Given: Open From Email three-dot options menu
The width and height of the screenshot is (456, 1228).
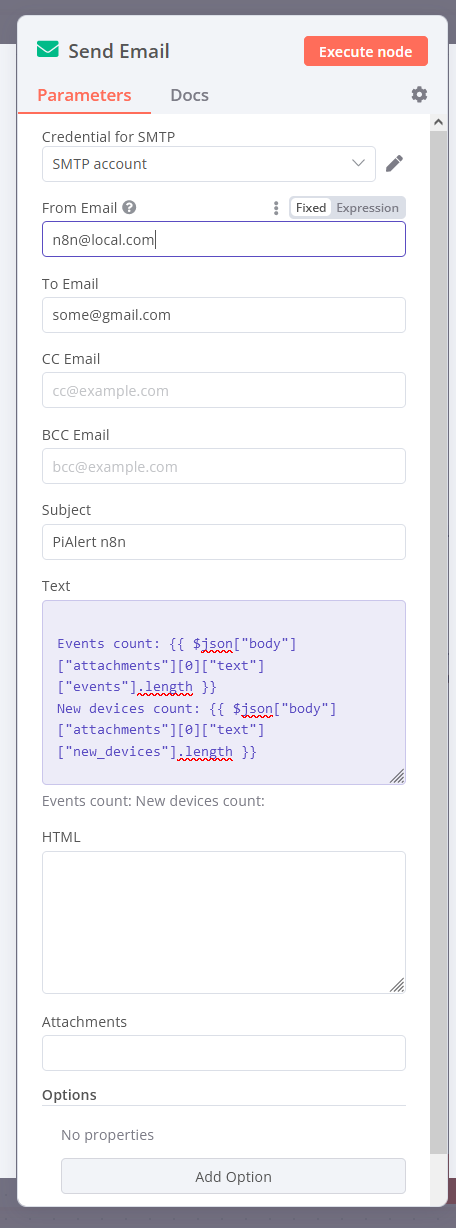Looking at the screenshot, I should (x=276, y=208).
